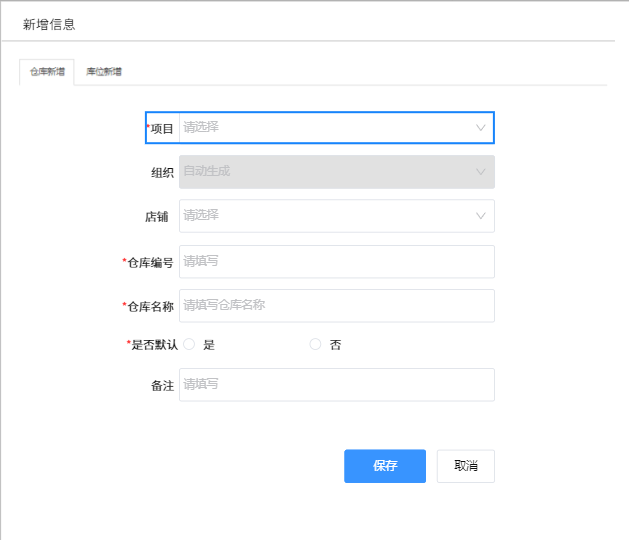Image resolution: width=629 pixels, height=540 pixels.
Task: Click the disabled 组织 自动生成 dropdown
Action: point(337,172)
